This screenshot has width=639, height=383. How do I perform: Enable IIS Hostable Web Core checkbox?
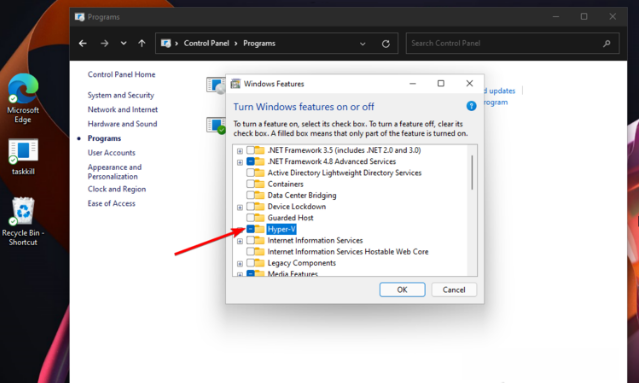point(250,251)
